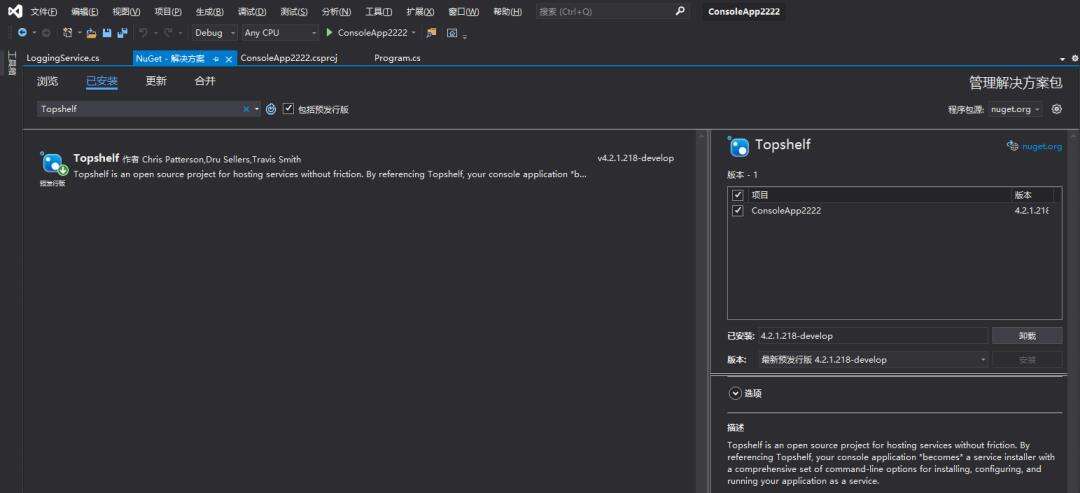
Task: Switch to the ConsoleApp2222.csproj tab
Action: coord(289,59)
